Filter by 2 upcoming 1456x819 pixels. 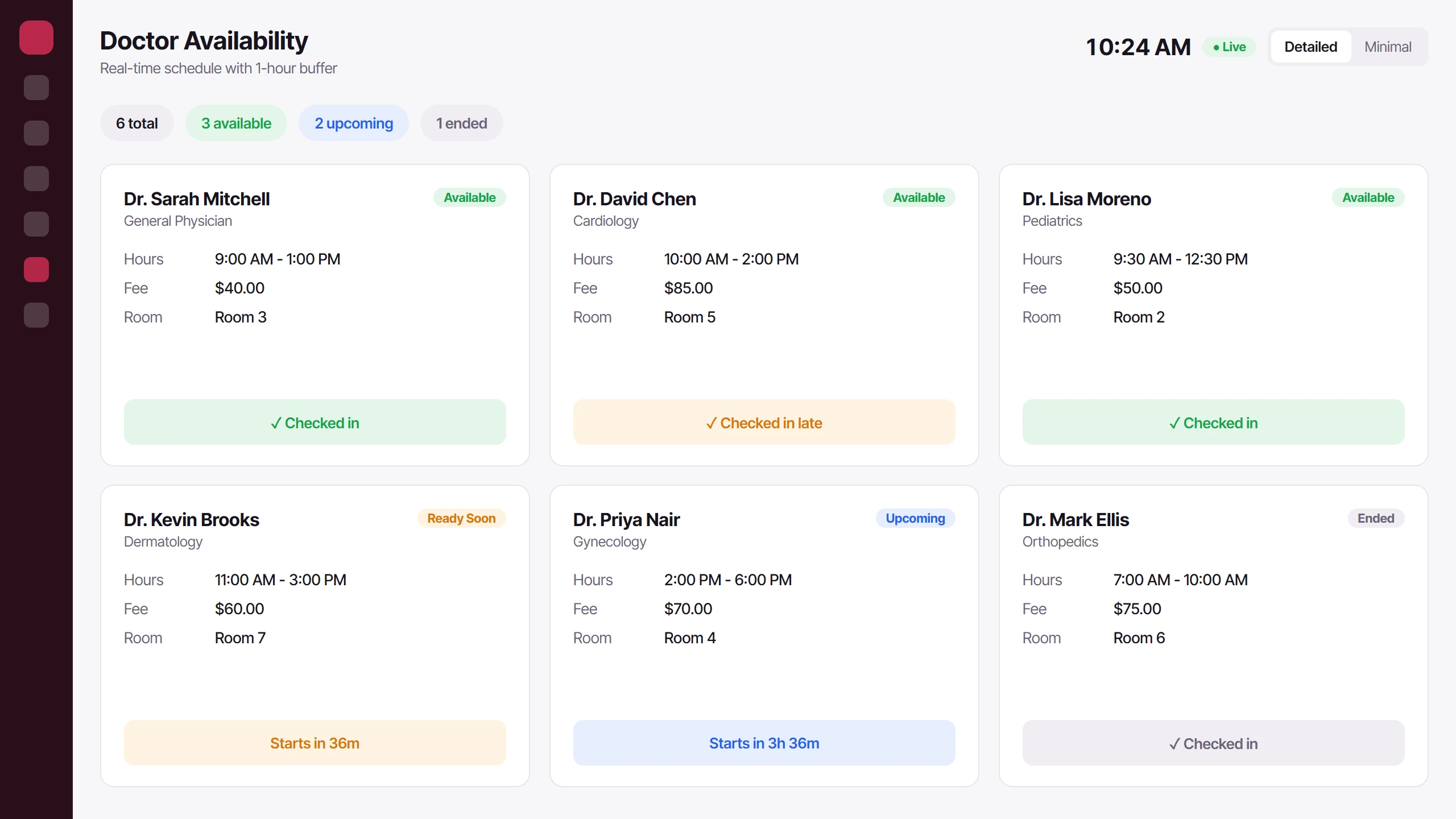pos(354,123)
